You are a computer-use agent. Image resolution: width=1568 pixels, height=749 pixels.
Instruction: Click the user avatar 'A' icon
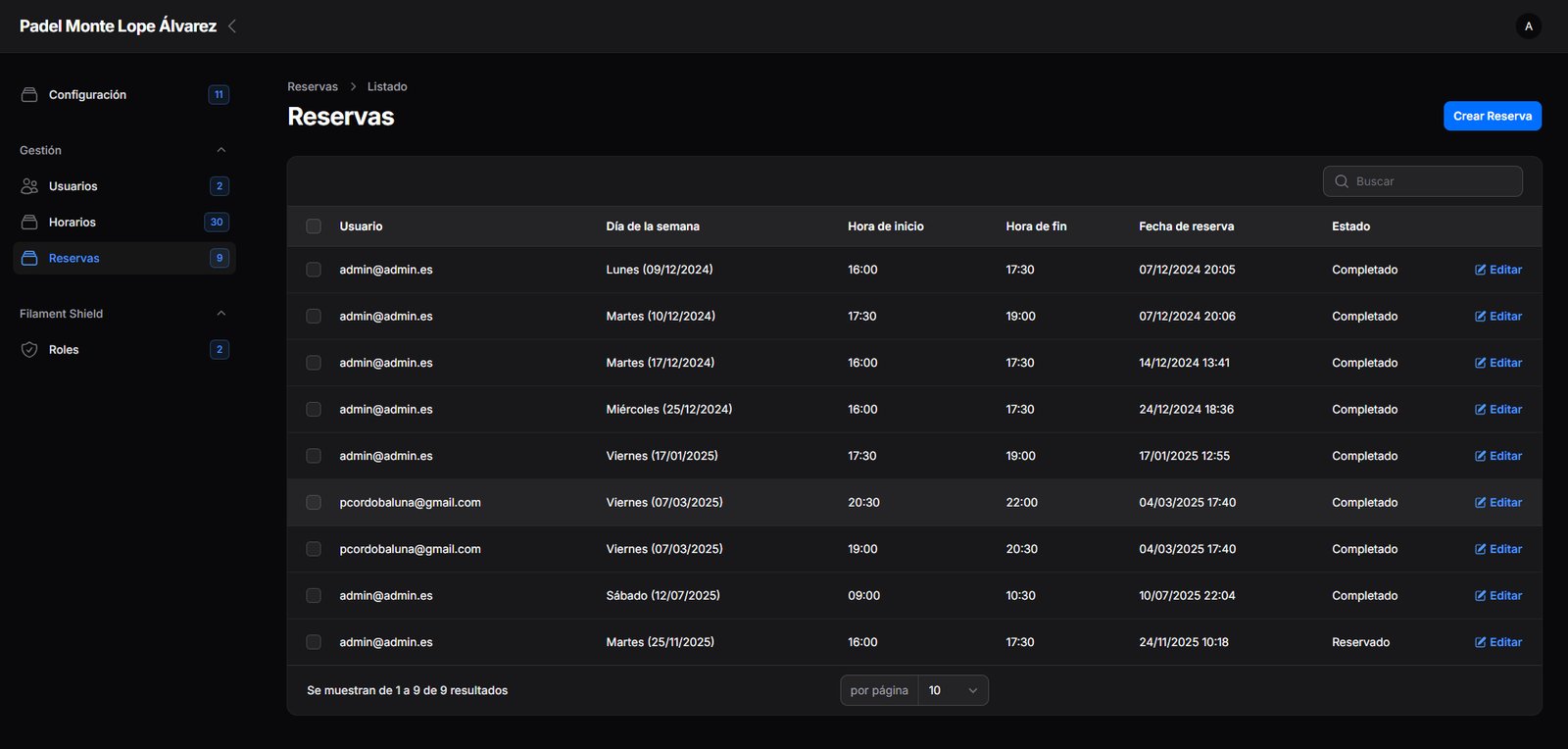coord(1528,26)
